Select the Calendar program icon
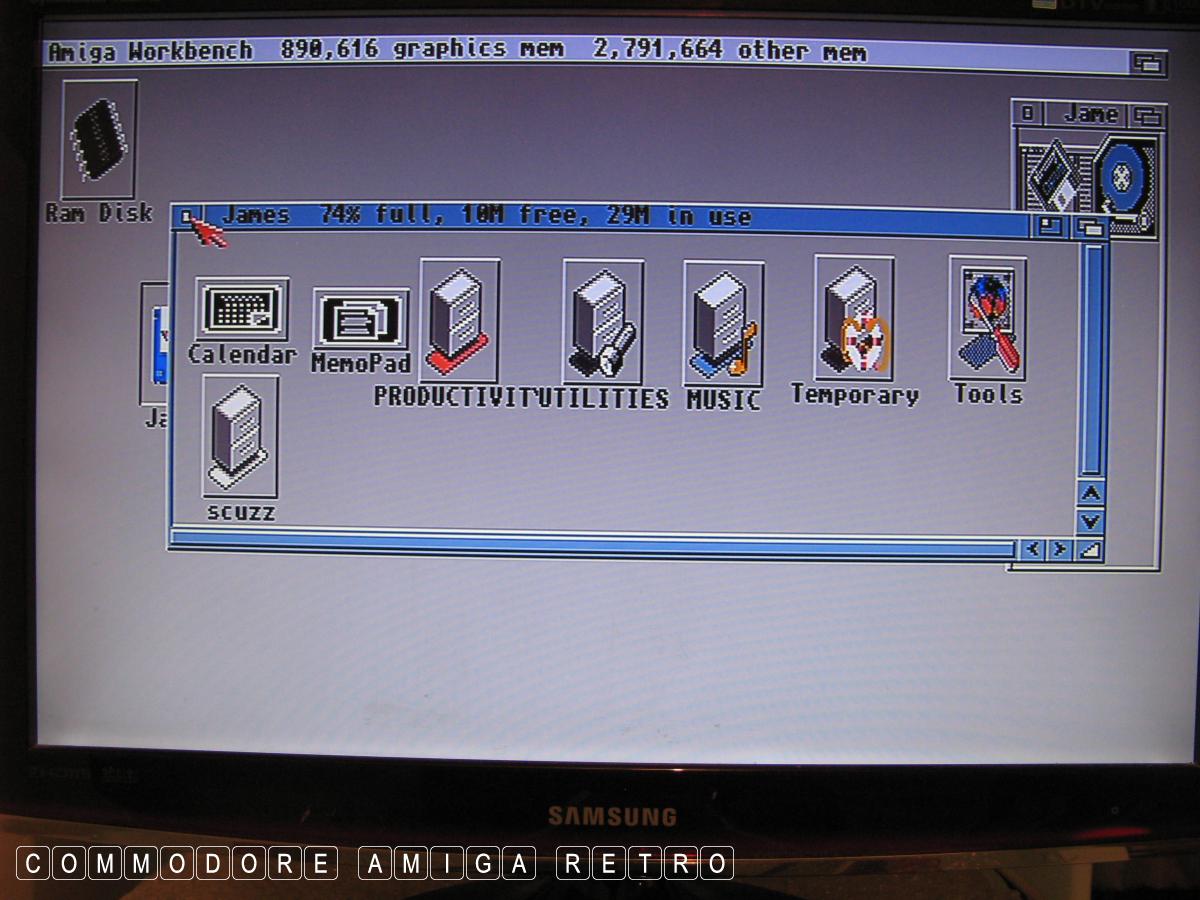 [241, 310]
